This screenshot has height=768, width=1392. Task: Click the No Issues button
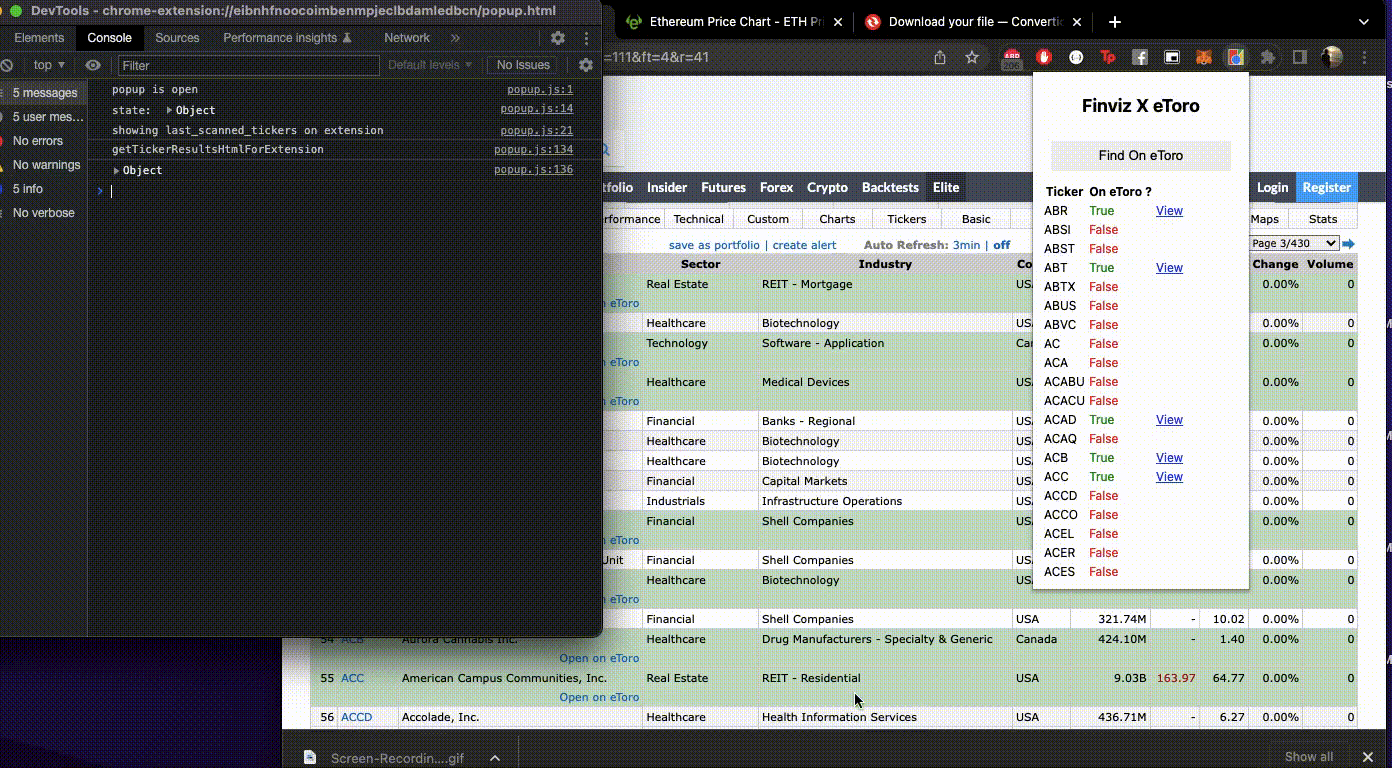point(524,65)
